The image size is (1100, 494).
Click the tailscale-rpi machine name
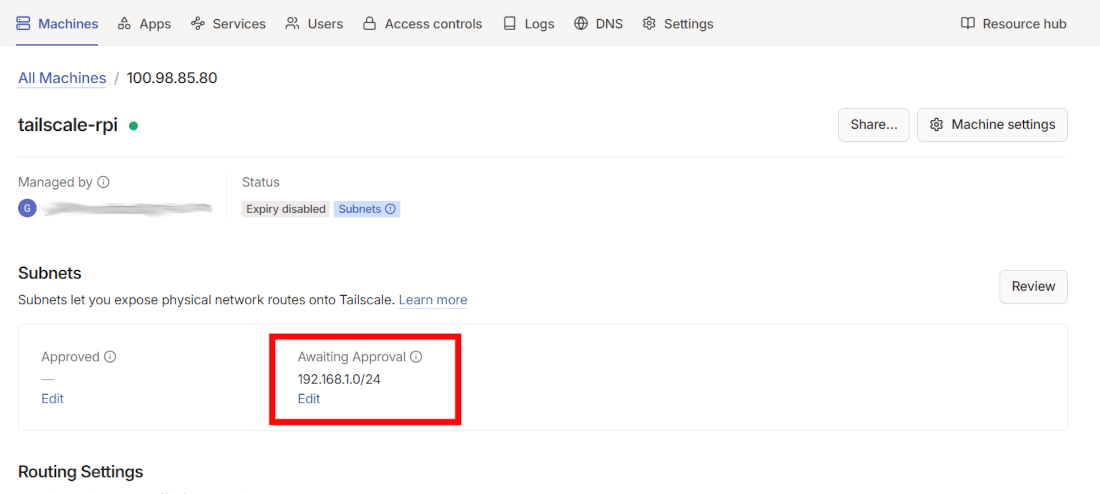[68, 126]
